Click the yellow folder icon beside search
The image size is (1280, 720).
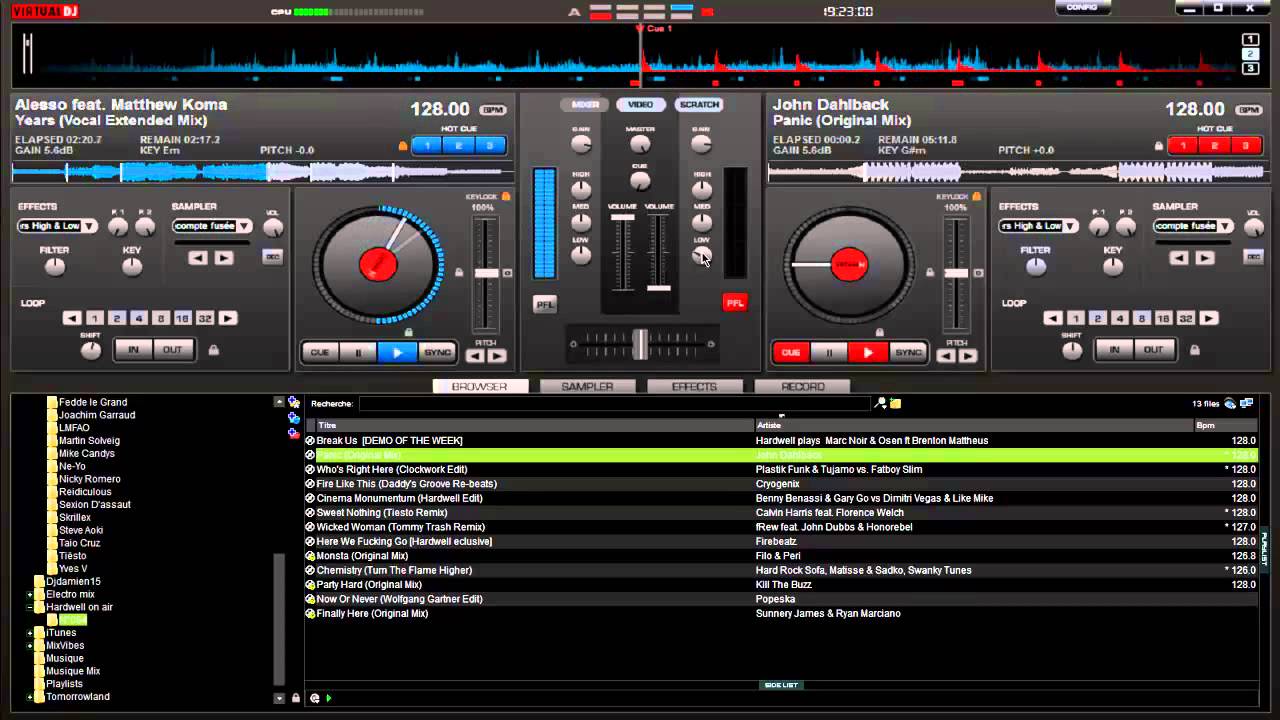pyautogui.click(x=896, y=403)
